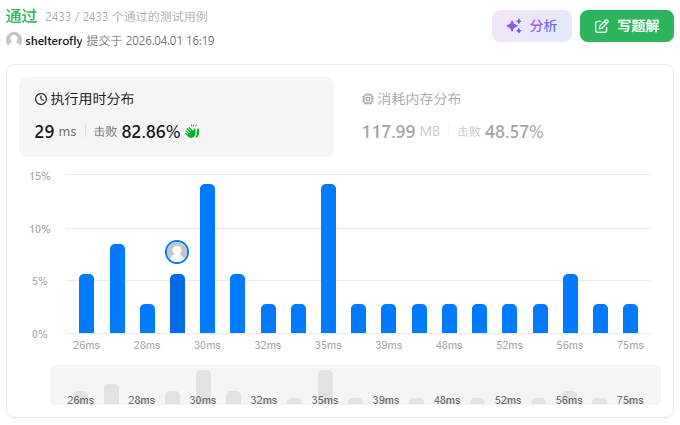Click the clock icon beside 执行用时分布
The height and width of the screenshot is (425, 680).
41,99
